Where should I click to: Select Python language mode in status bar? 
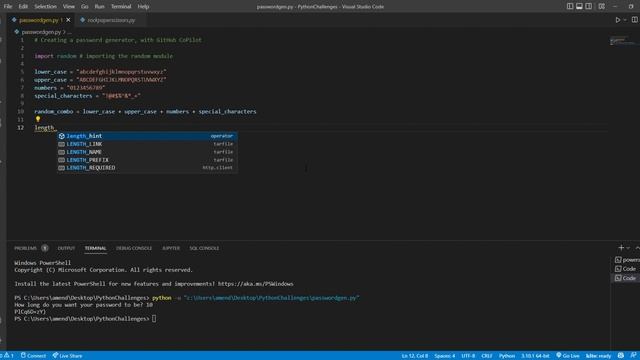(x=507, y=356)
